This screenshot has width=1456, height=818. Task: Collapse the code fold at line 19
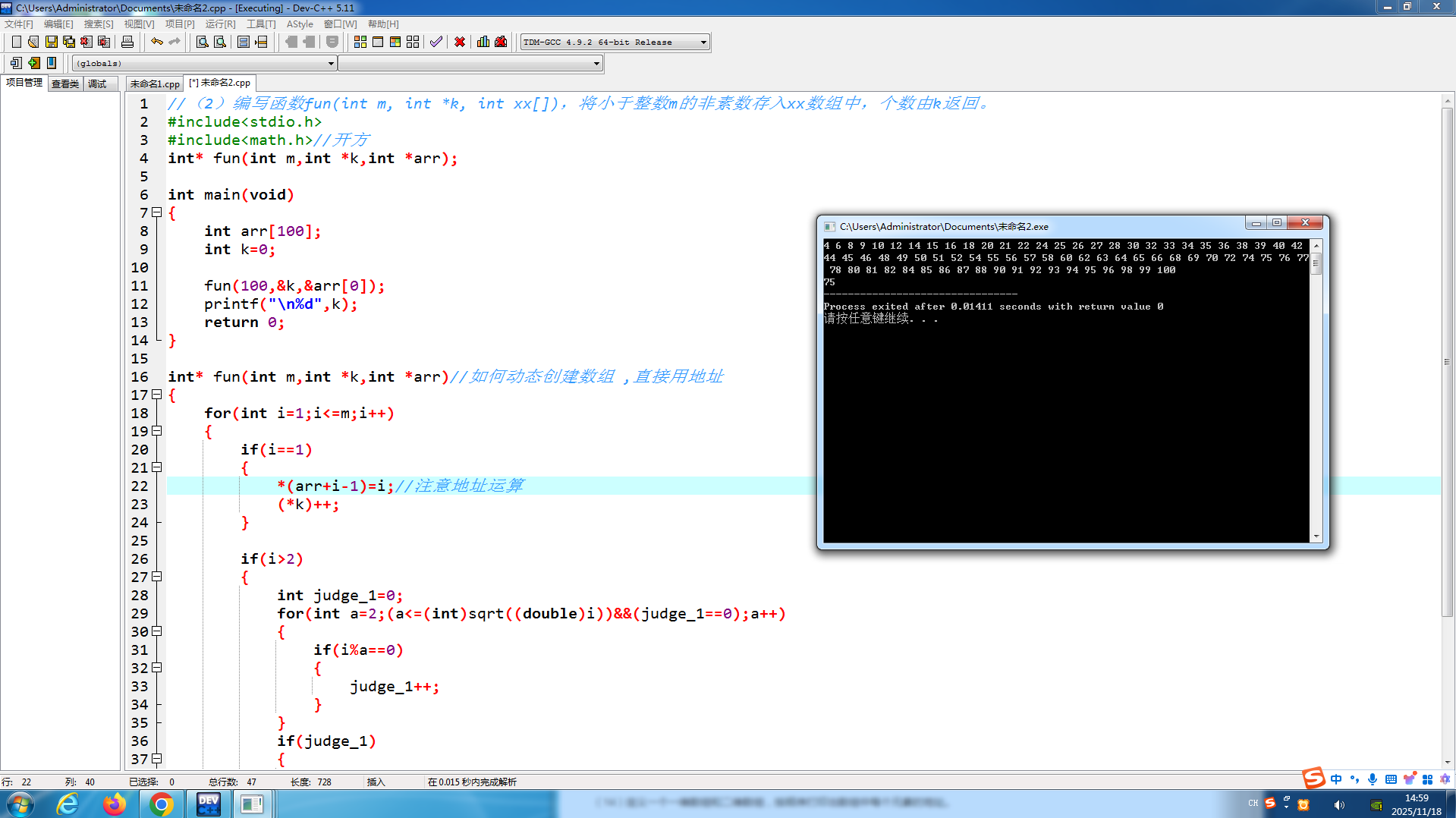[x=157, y=431]
